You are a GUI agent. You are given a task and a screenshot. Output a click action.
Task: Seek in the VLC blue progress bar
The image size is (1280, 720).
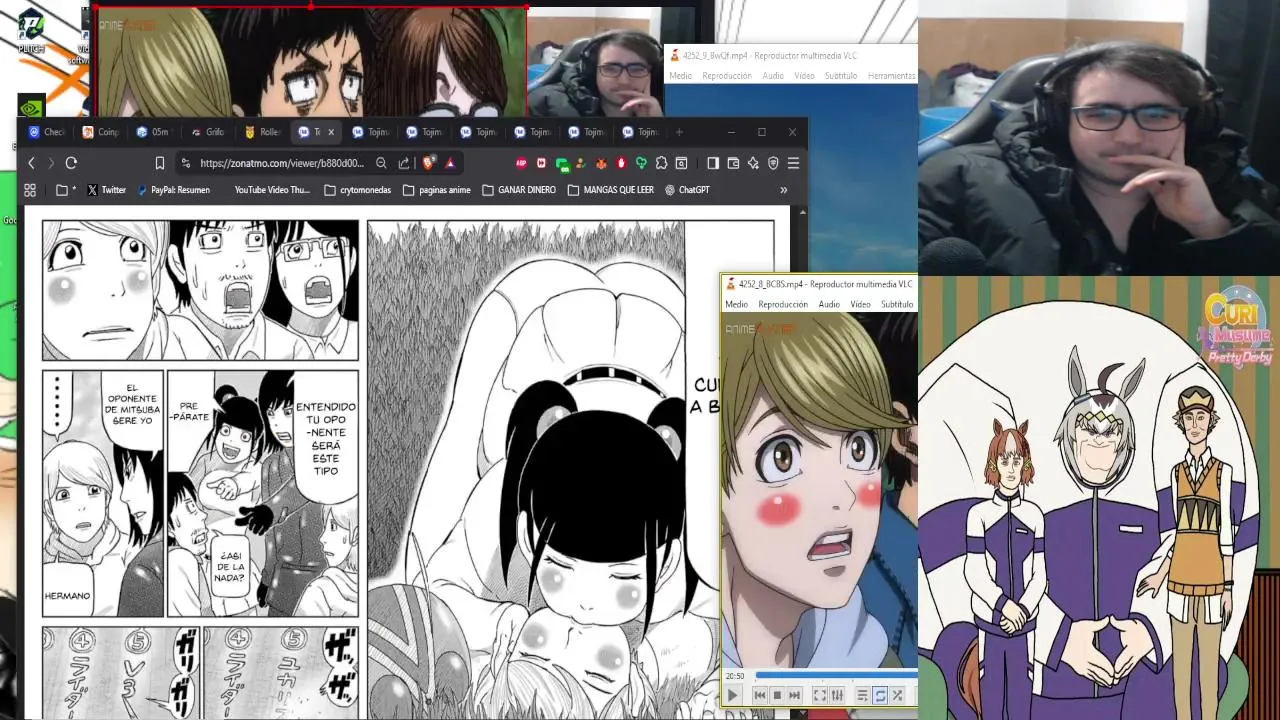coord(835,676)
